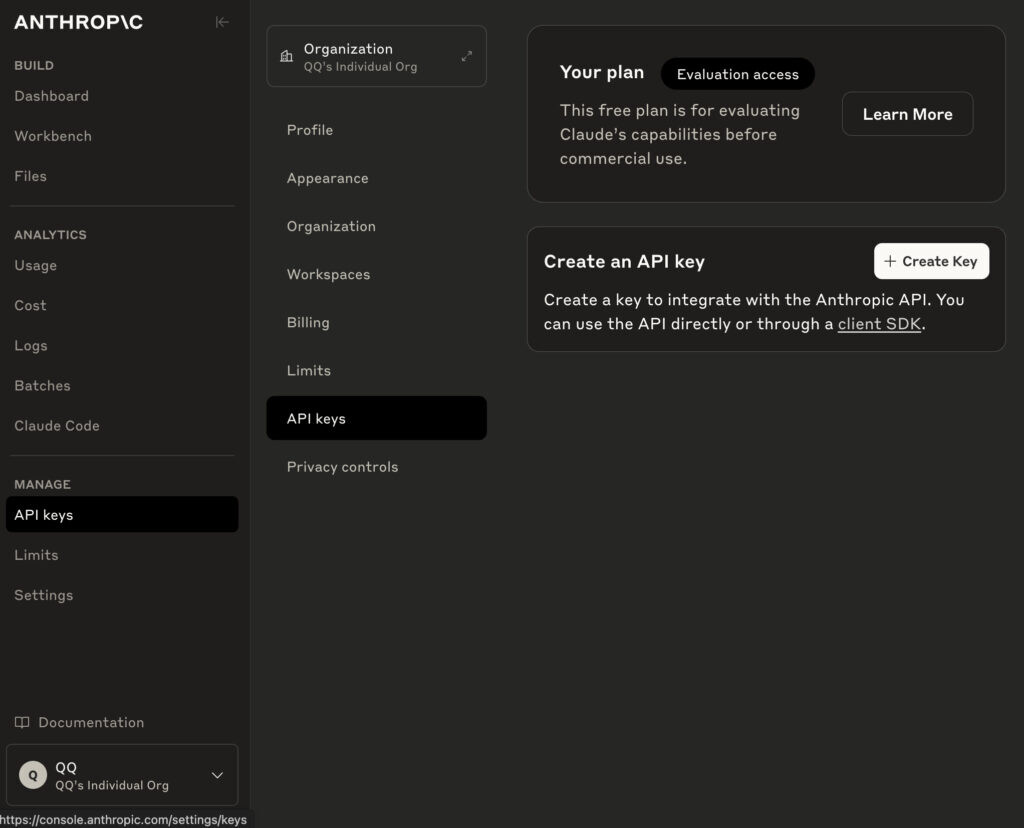Open the Billing settings tab

(308, 322)
